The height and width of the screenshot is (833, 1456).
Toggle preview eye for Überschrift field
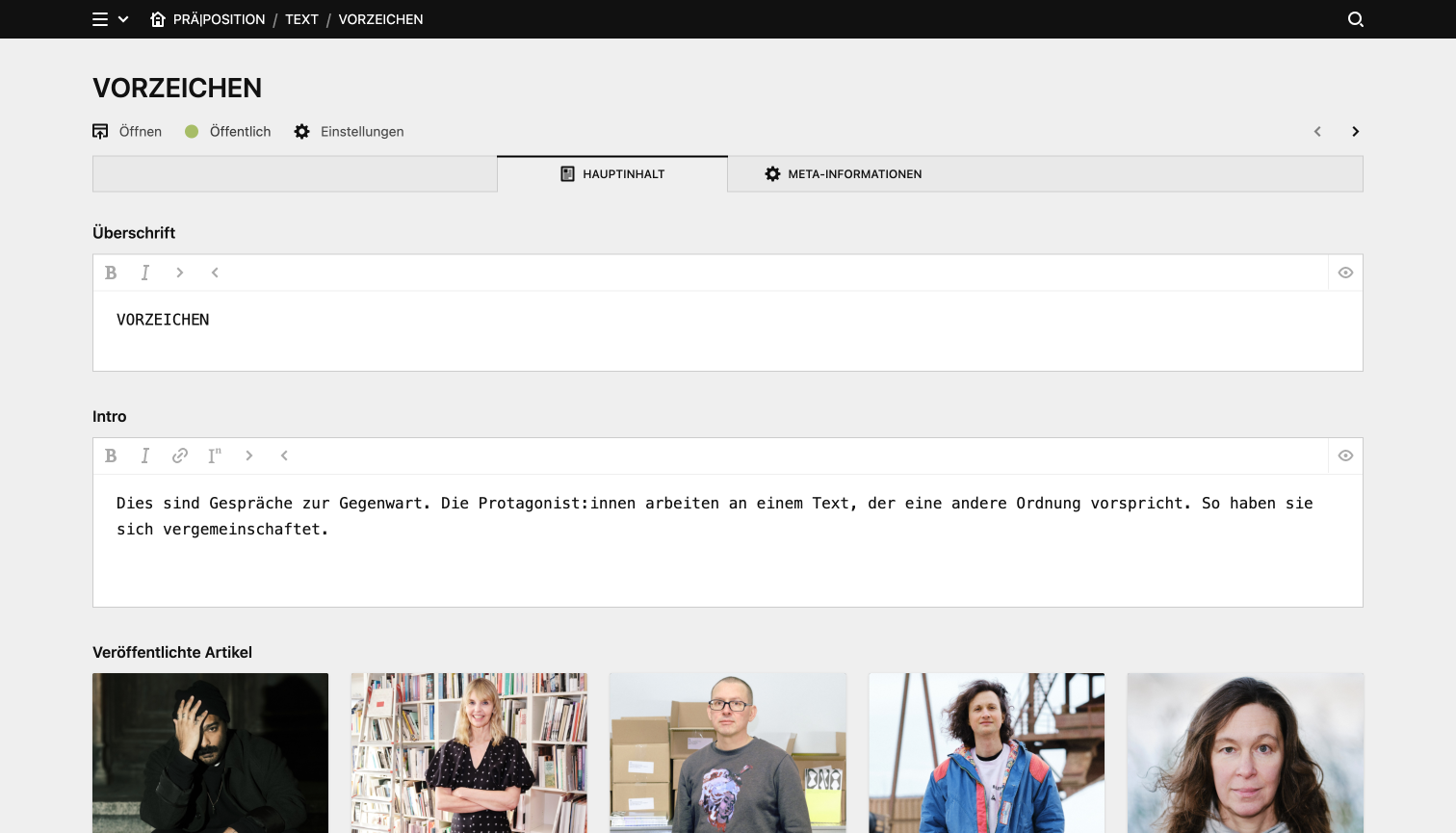1345,273
